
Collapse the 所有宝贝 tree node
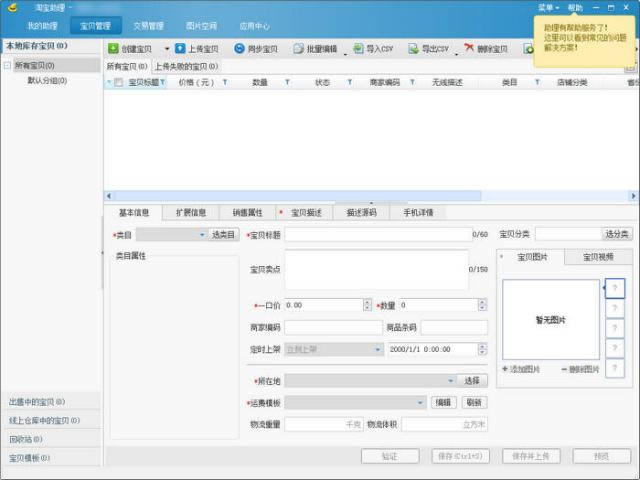pos(8,66)
